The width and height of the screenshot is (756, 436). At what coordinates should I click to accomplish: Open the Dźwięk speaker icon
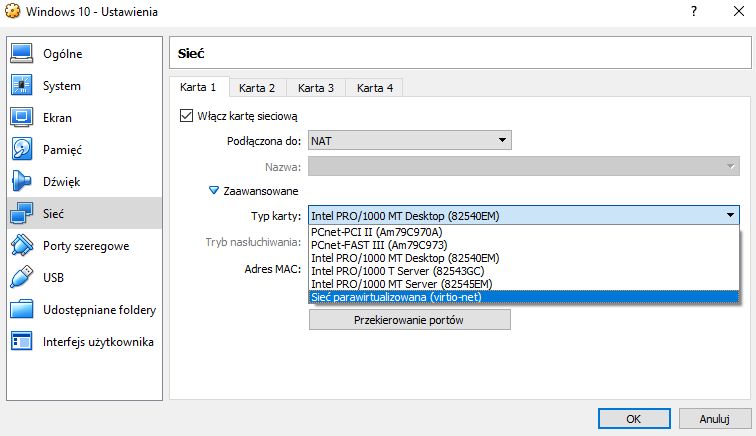point(22,181)
